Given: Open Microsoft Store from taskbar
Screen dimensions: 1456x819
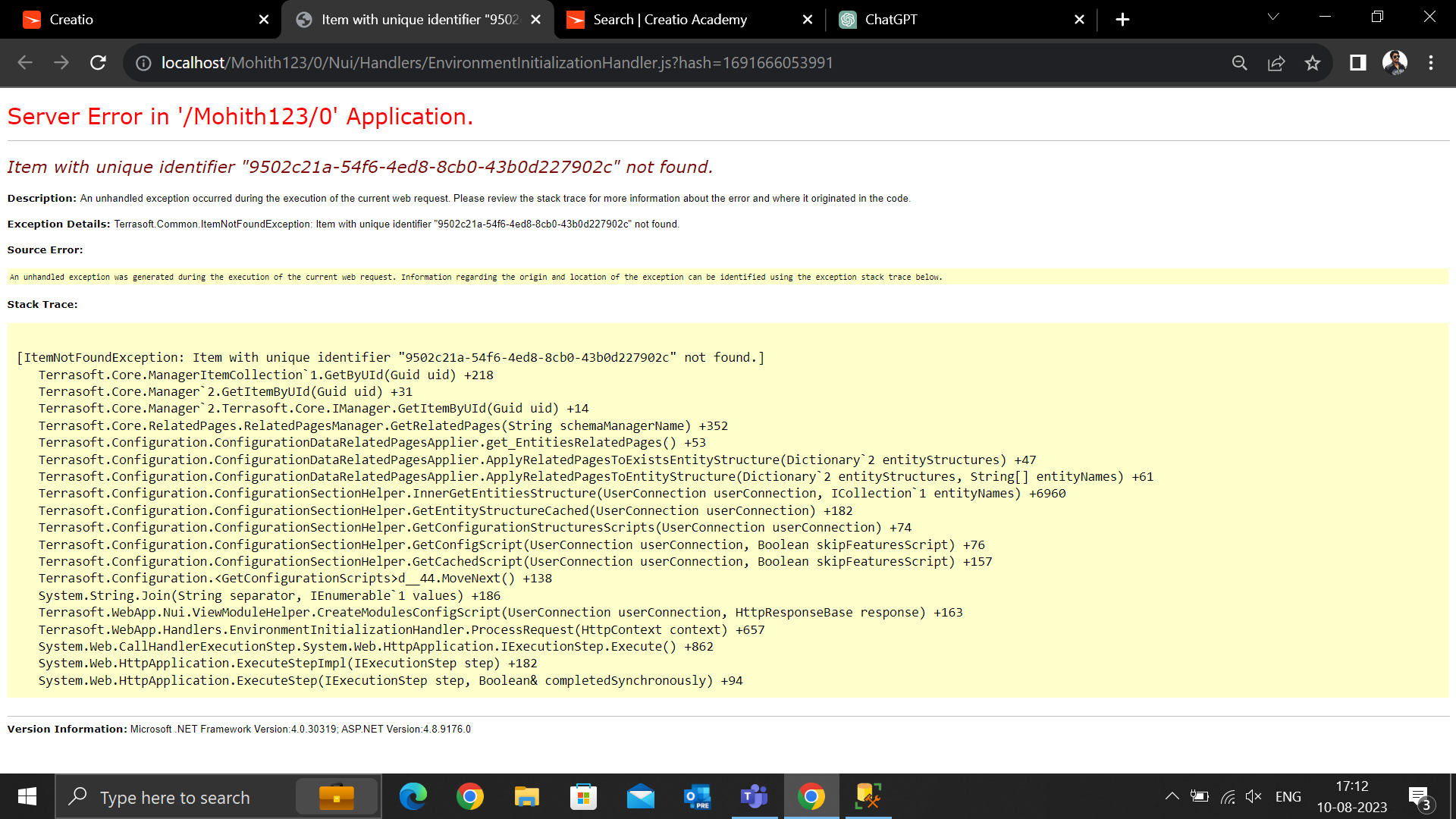Looking at the screenshot, I should click(x=584, y=797).
